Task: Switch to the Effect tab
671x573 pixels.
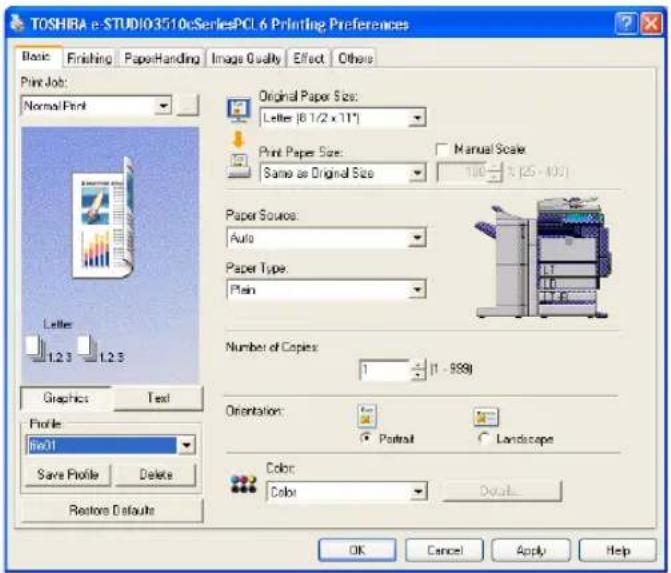Action: click(x=309, y=58)
